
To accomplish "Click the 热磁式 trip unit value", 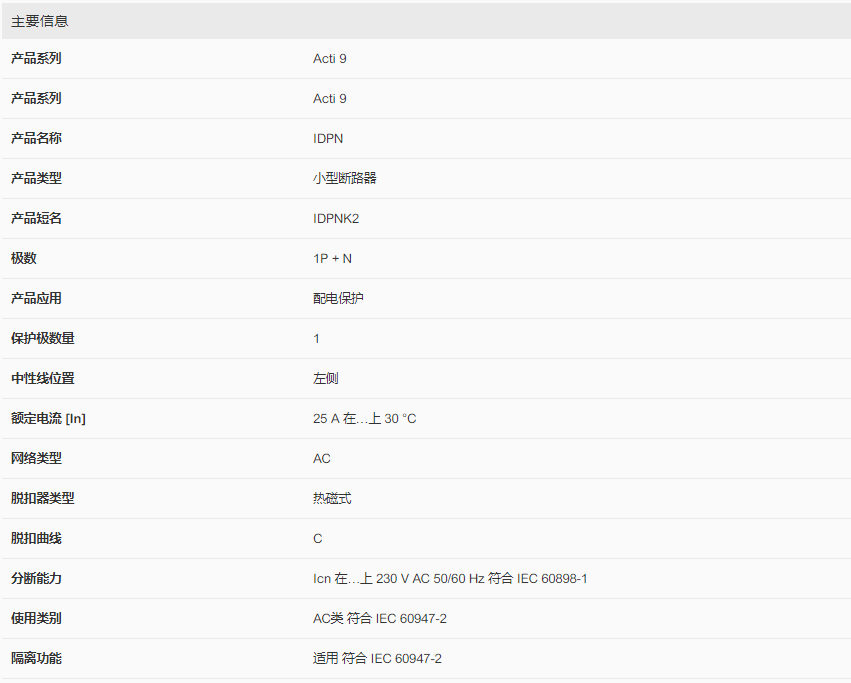I will (332, 498).
